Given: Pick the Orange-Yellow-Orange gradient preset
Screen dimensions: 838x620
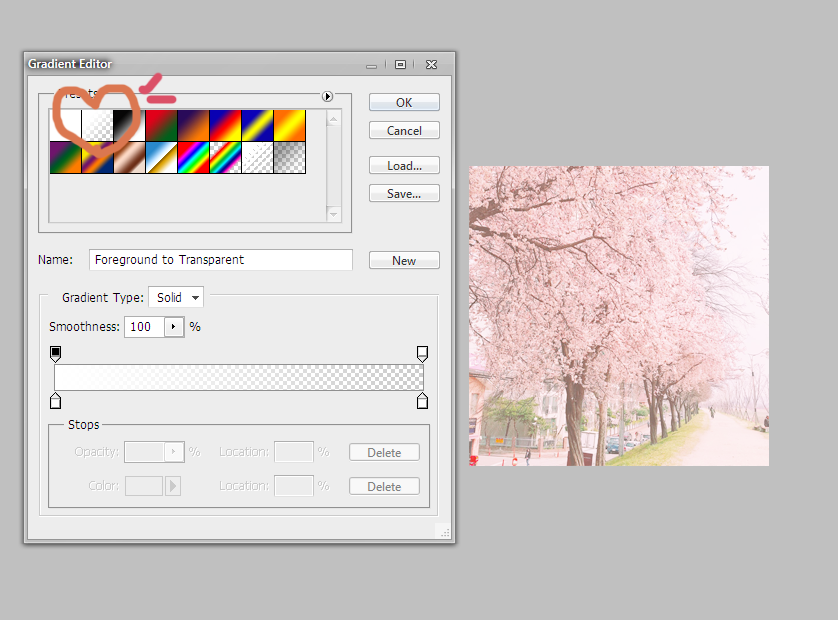Looking at the screenshot, I should [x=289, y=125].
